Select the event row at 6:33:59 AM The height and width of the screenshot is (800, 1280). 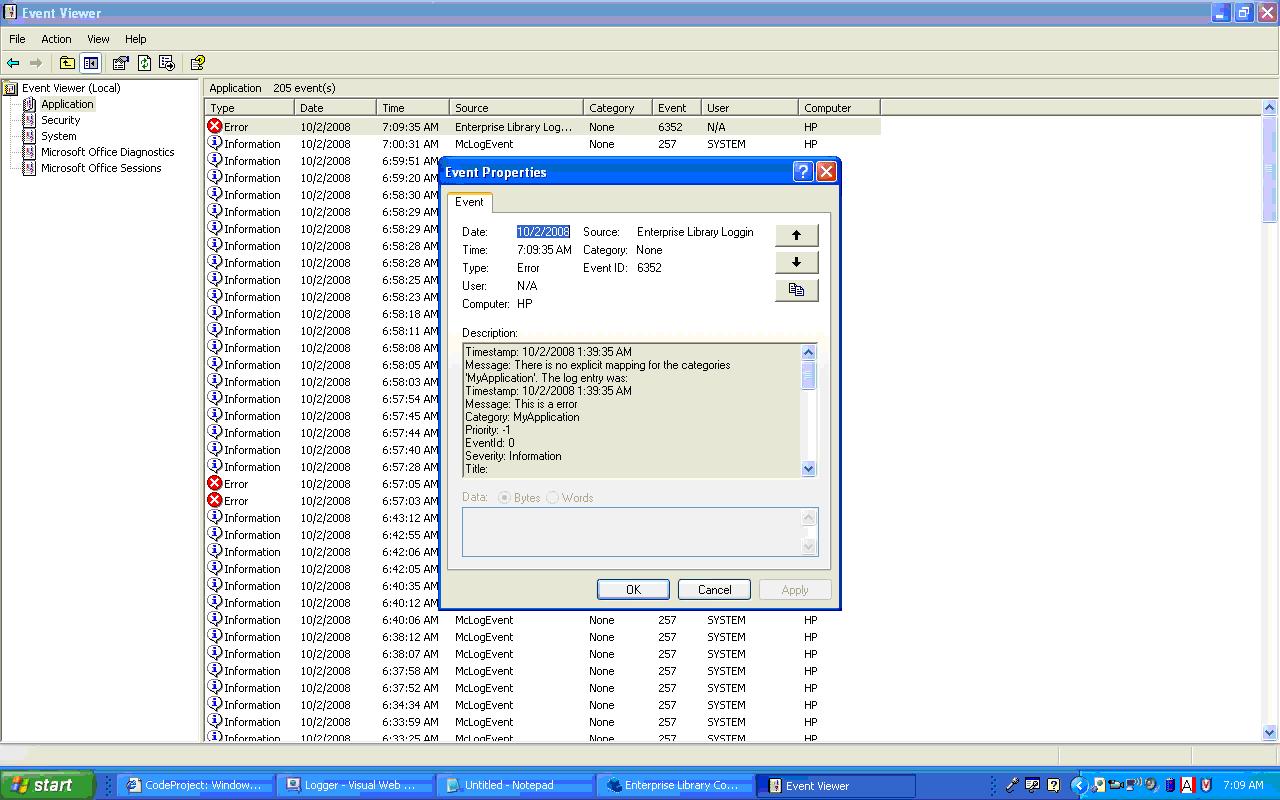[x=543, y=722]
